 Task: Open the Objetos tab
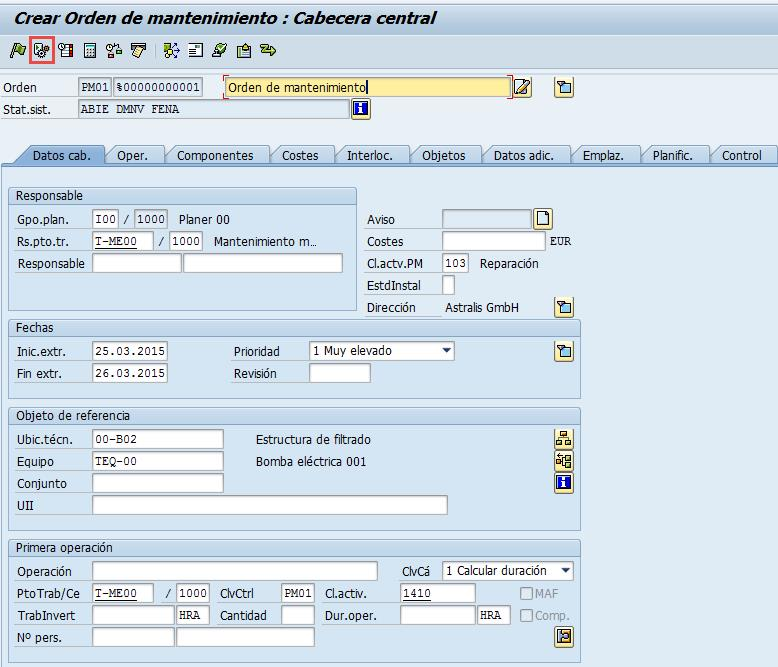[x=444, y=155]
